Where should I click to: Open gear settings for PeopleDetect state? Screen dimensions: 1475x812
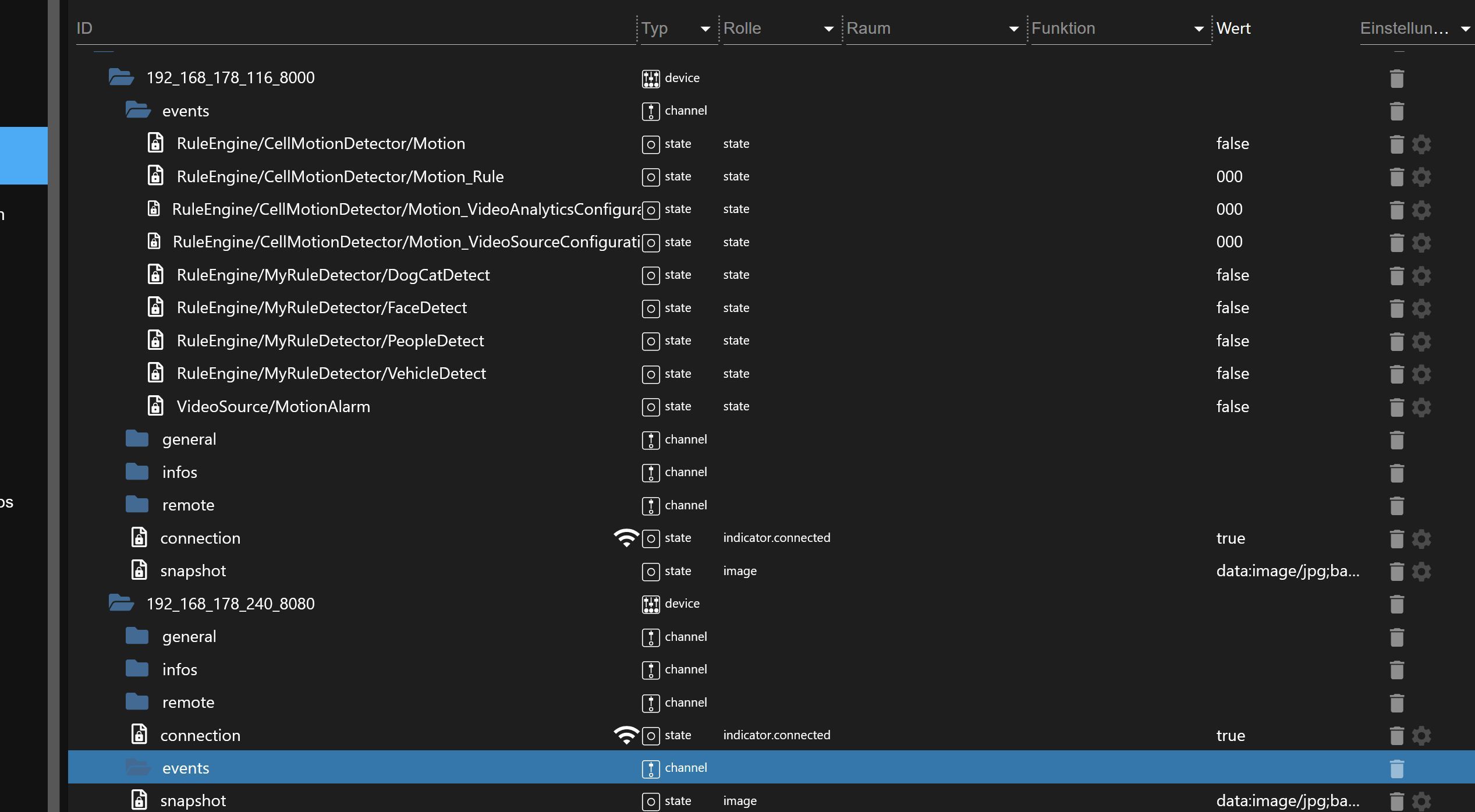[1421, 341]
